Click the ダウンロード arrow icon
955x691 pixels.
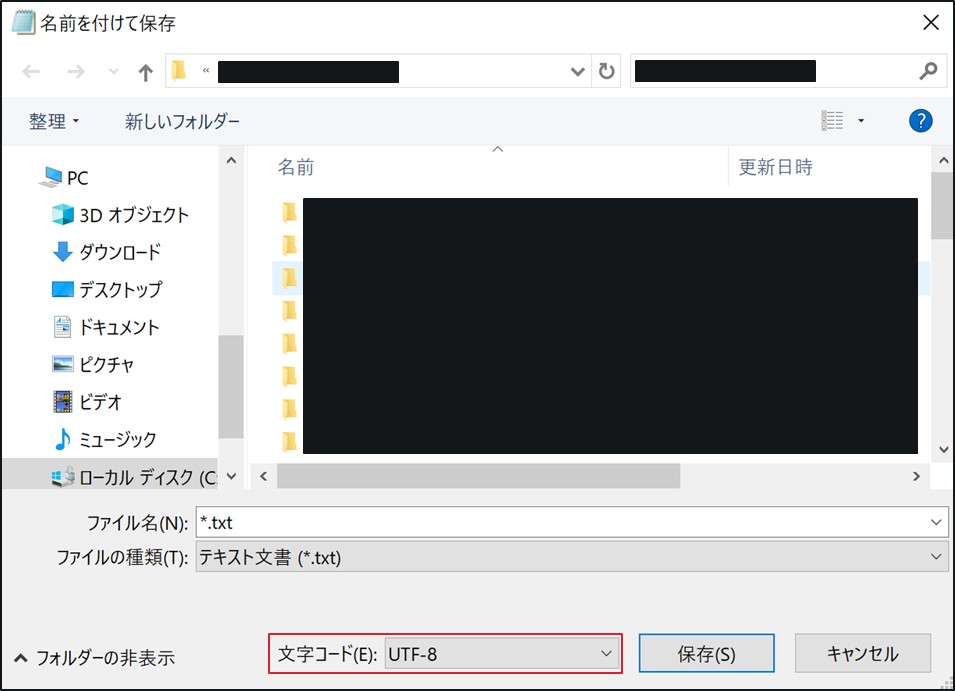coord(63,251)
